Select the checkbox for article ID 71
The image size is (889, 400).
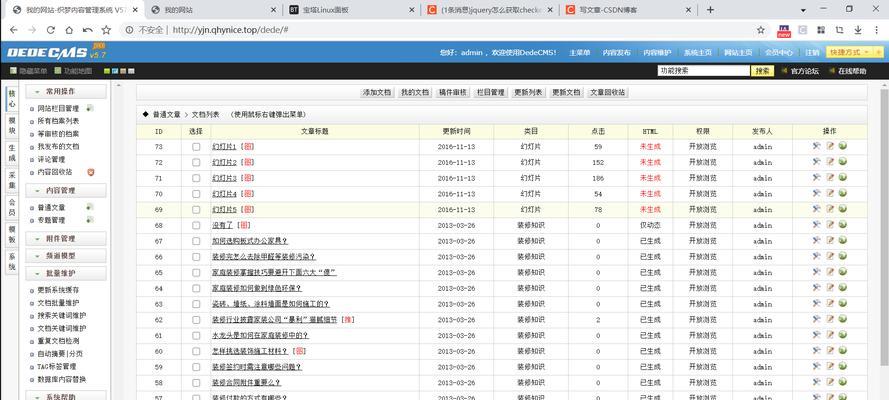[196, 178]
